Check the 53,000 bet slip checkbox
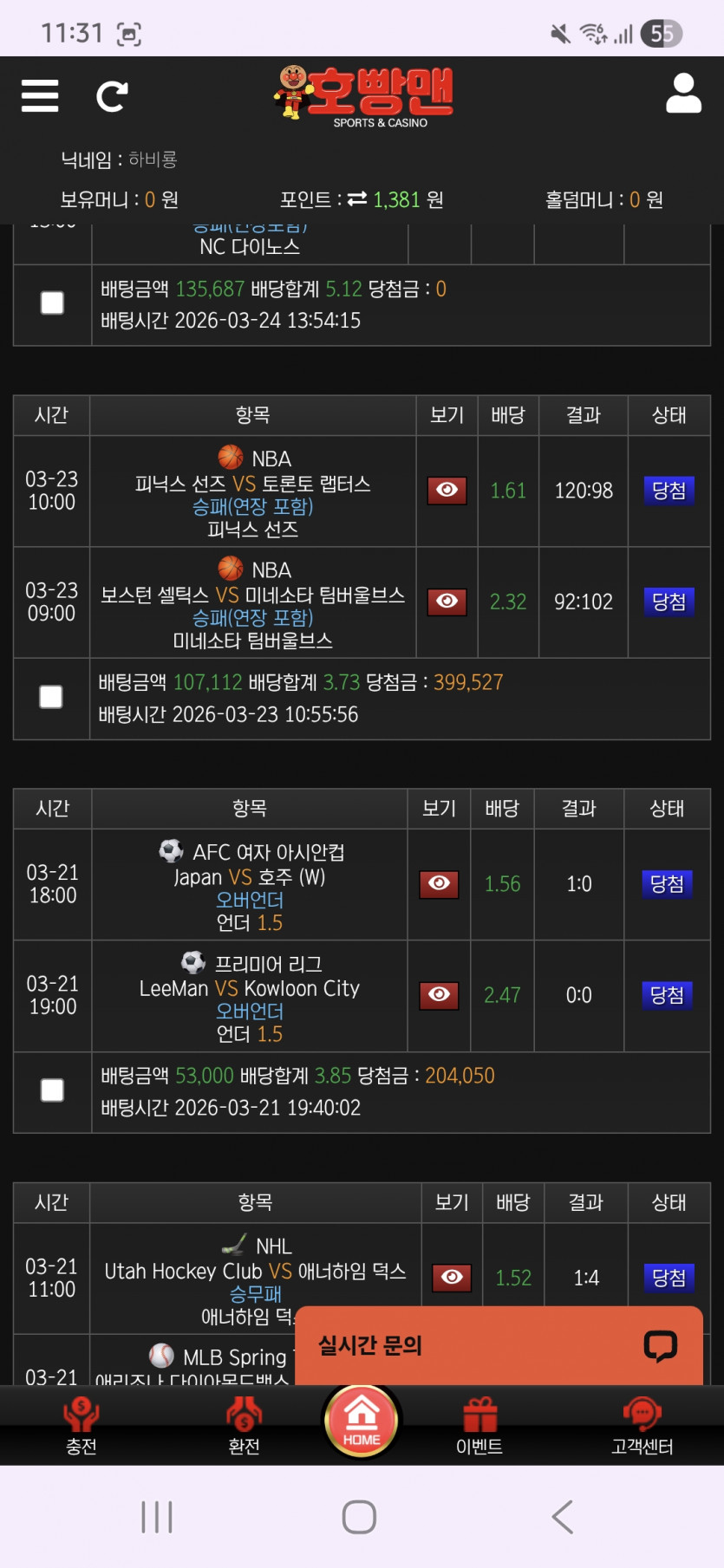The width and height of the screenshot is (724, 1568). (53, 1090)
